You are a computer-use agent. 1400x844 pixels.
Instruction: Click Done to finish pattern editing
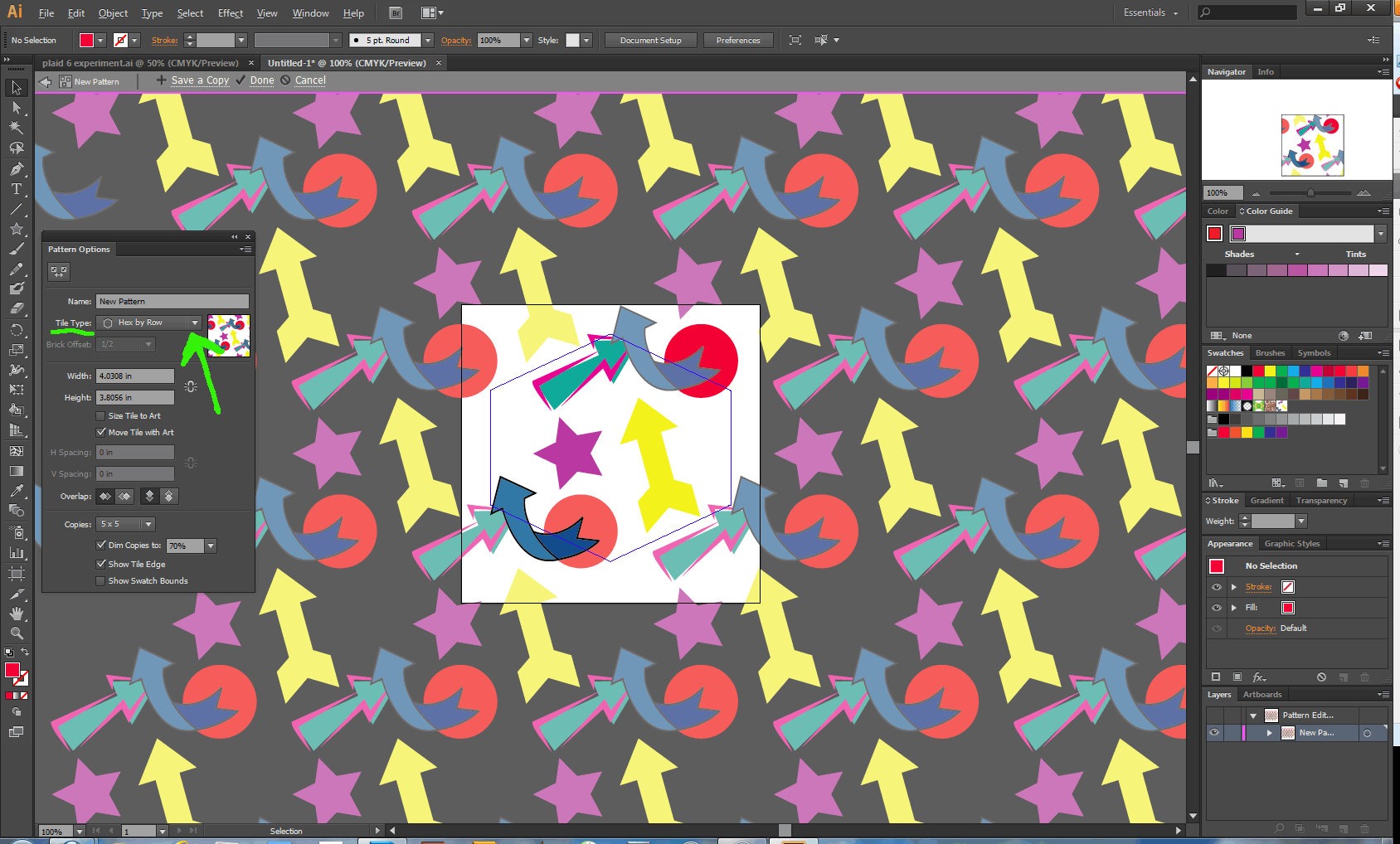(x=262, y=80)
